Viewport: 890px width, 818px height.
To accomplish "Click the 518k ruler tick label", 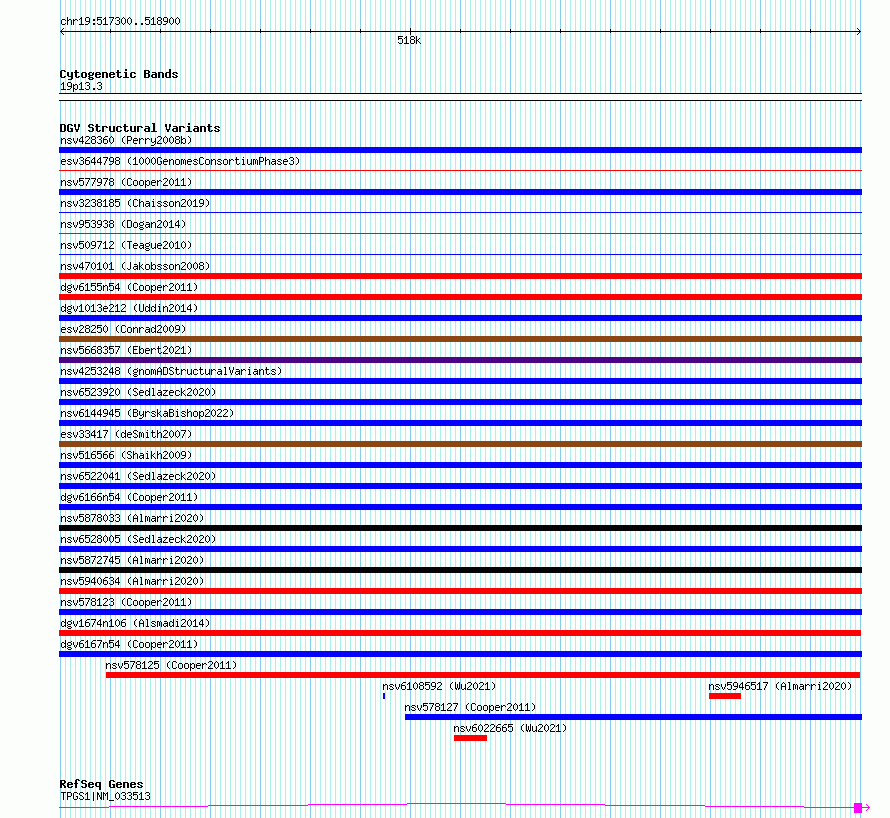I will (x=409, y=40).
